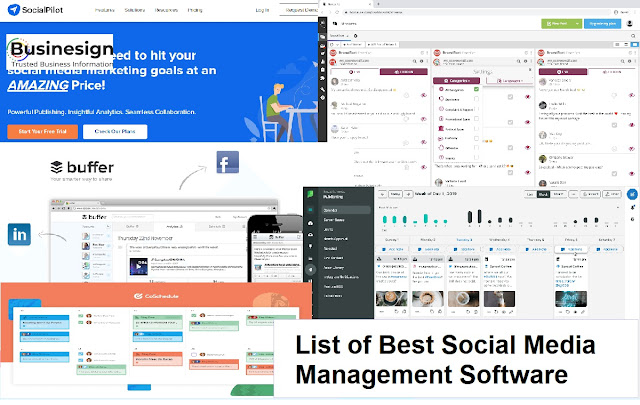Toggle eye icon on first middle-column comment
The width and height of the screenshot is (640, 405).
528,97
